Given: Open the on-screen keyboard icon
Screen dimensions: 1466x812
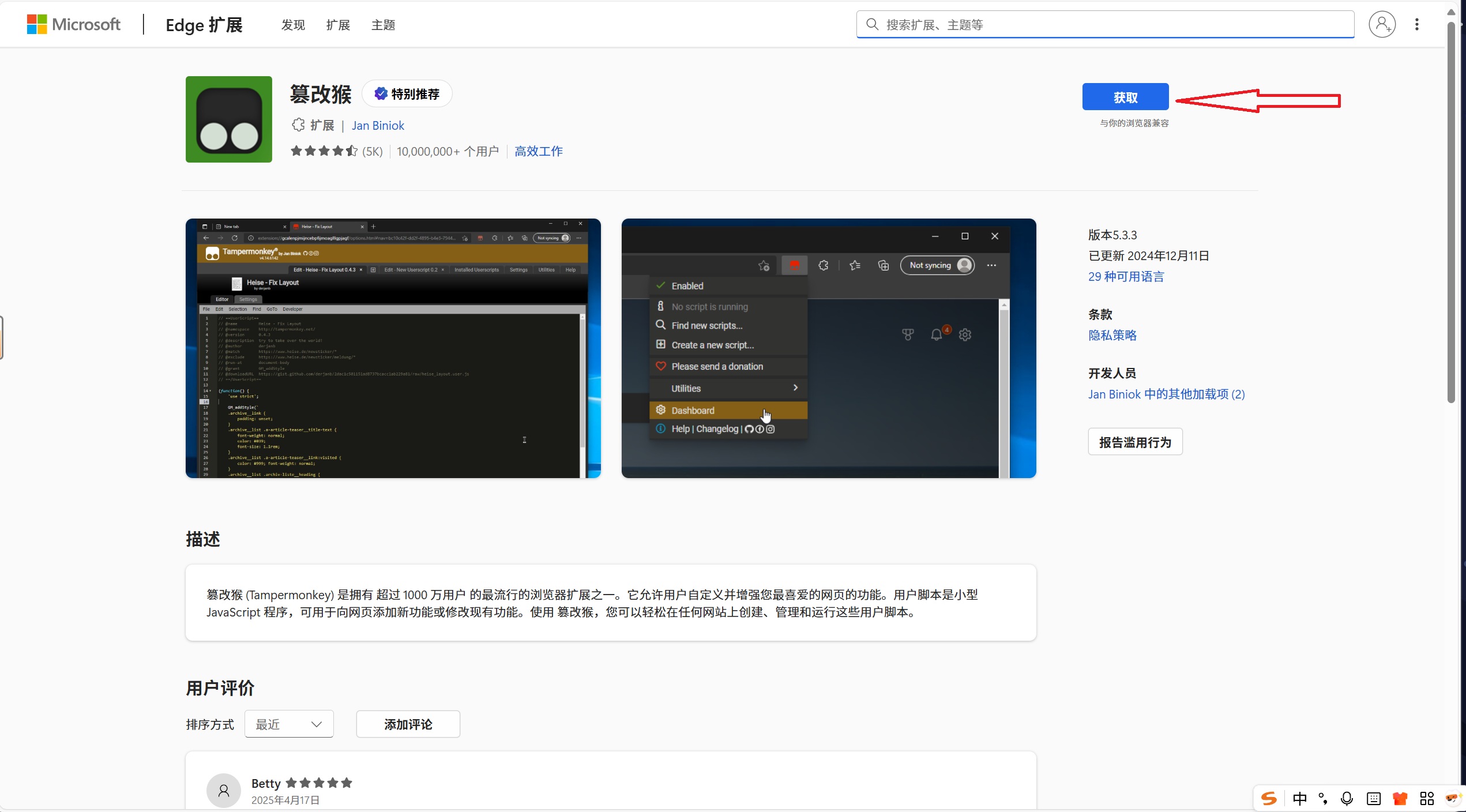Looking at the screenshot, I should (1374, 798).
